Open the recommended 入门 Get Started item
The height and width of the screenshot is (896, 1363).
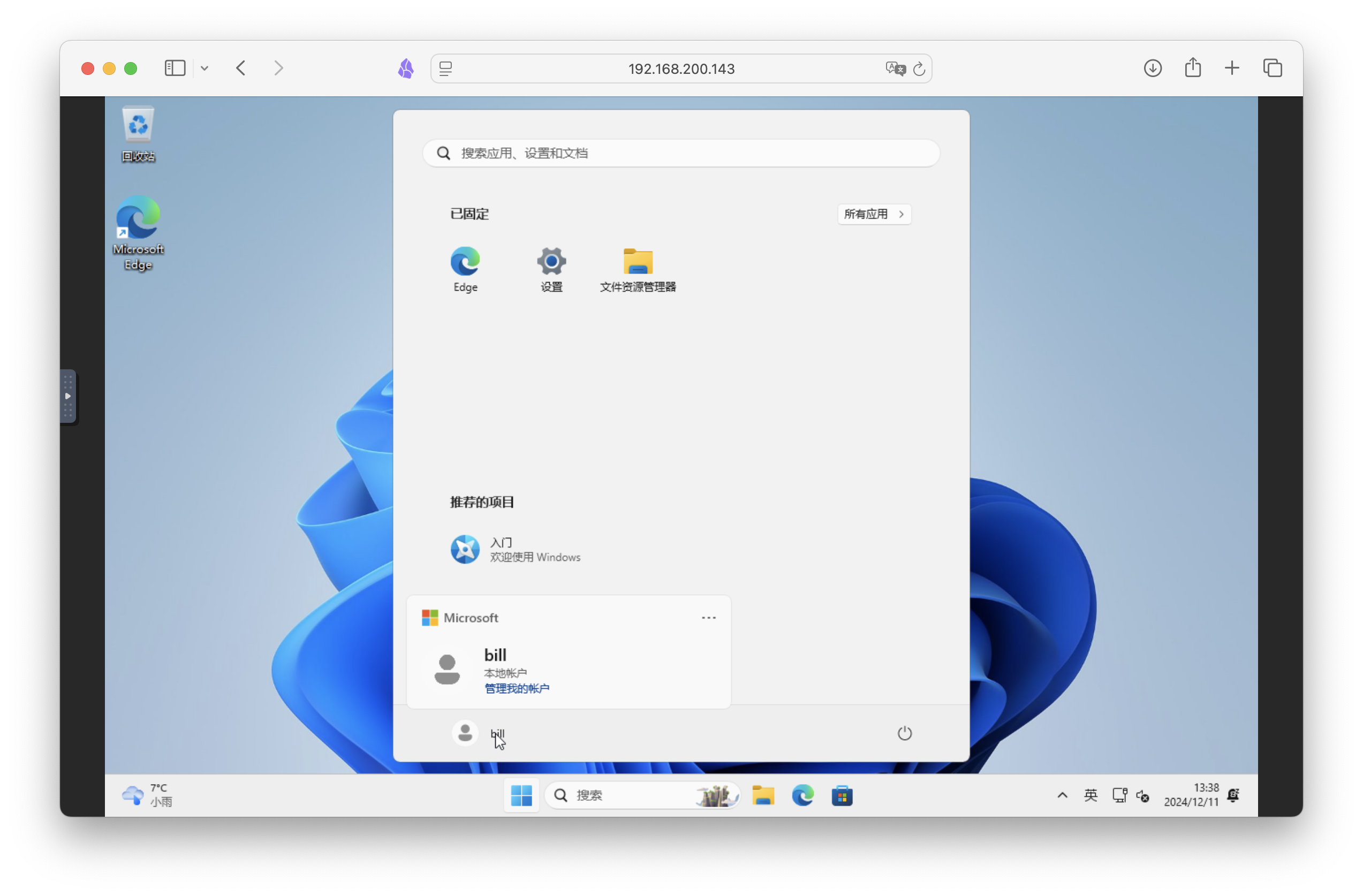[x=516, y=550]
